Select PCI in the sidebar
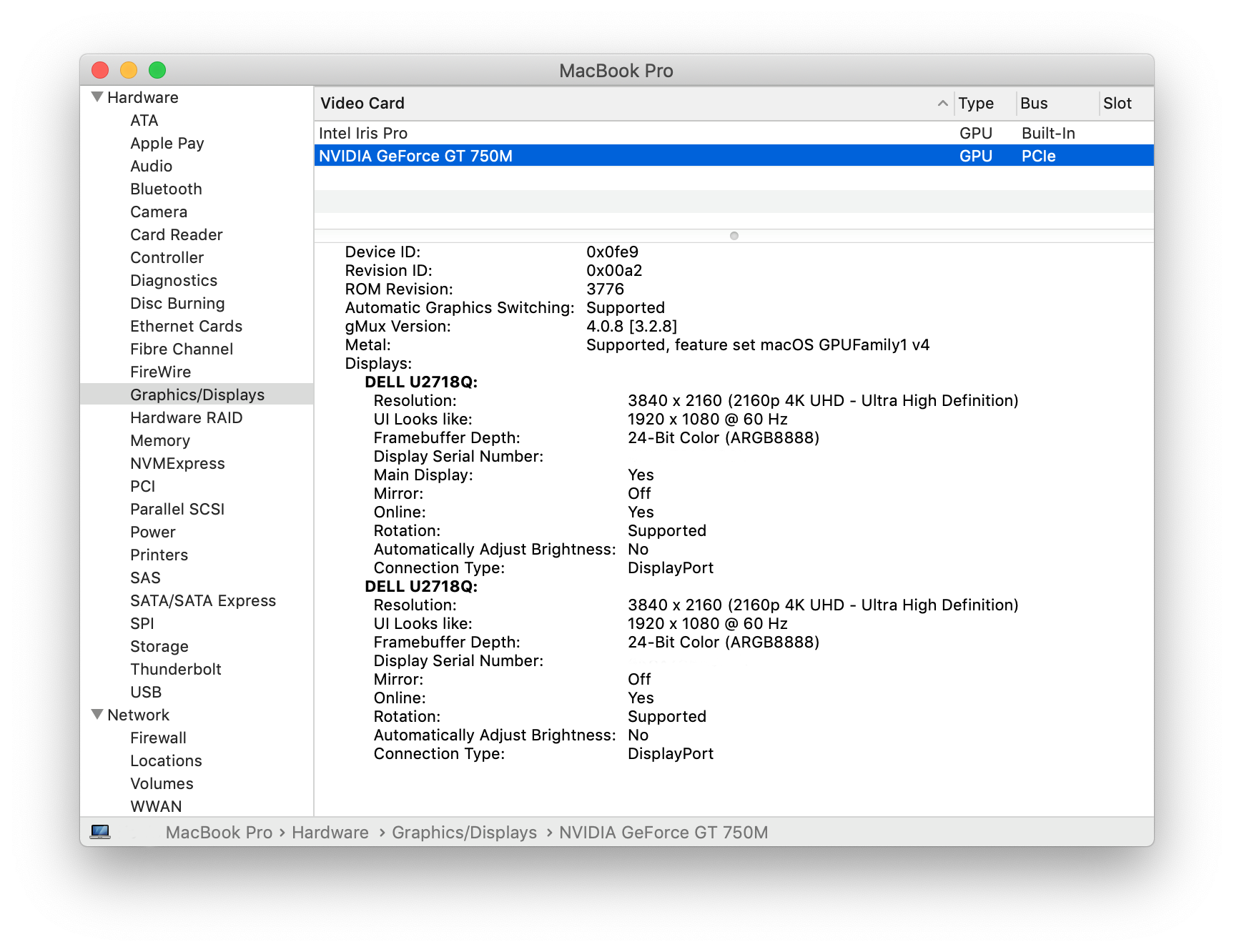Viewport: 1234px width, 952px height. pyautogui.click(x=143, y=487)
